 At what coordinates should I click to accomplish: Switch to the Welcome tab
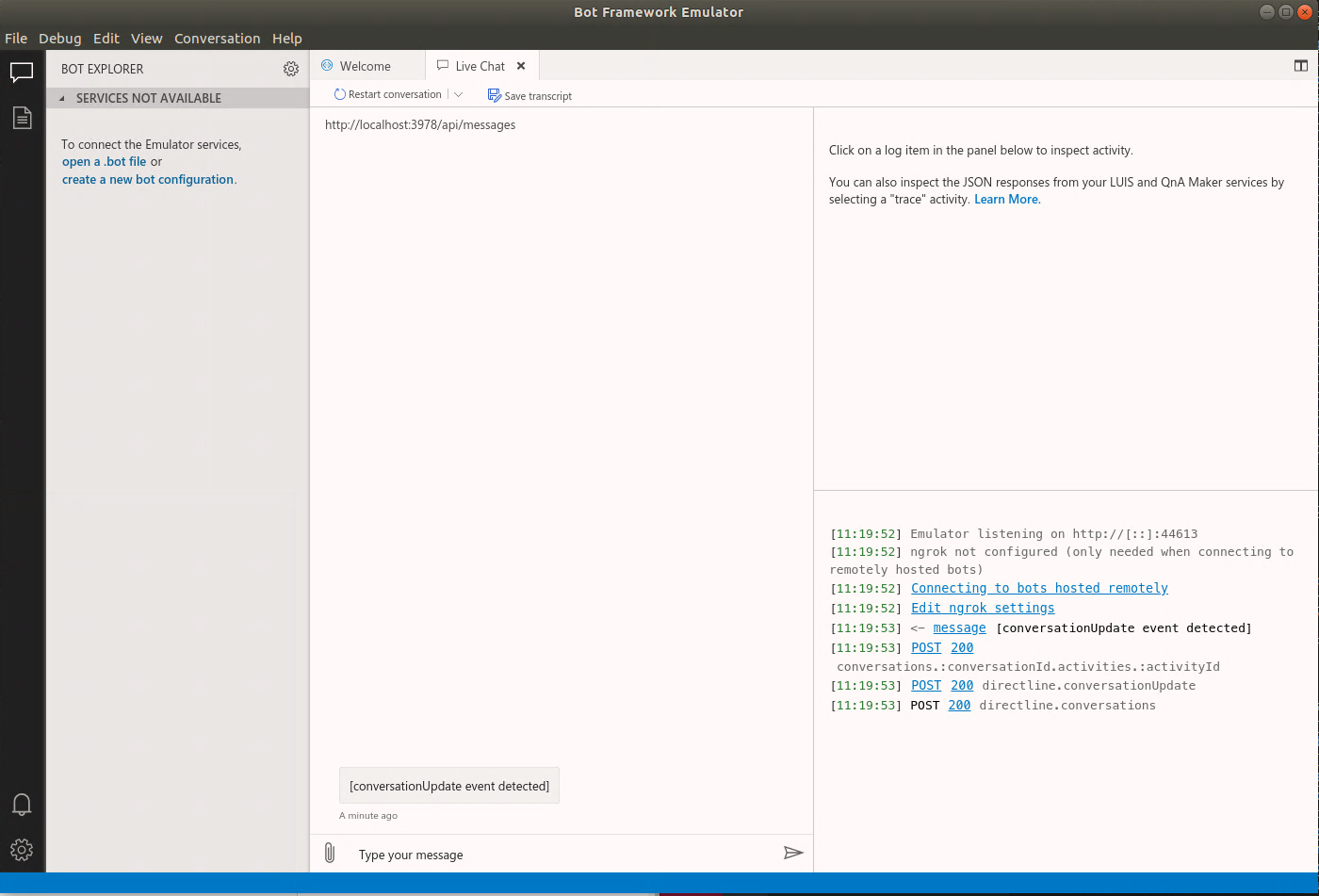point(367,66)
